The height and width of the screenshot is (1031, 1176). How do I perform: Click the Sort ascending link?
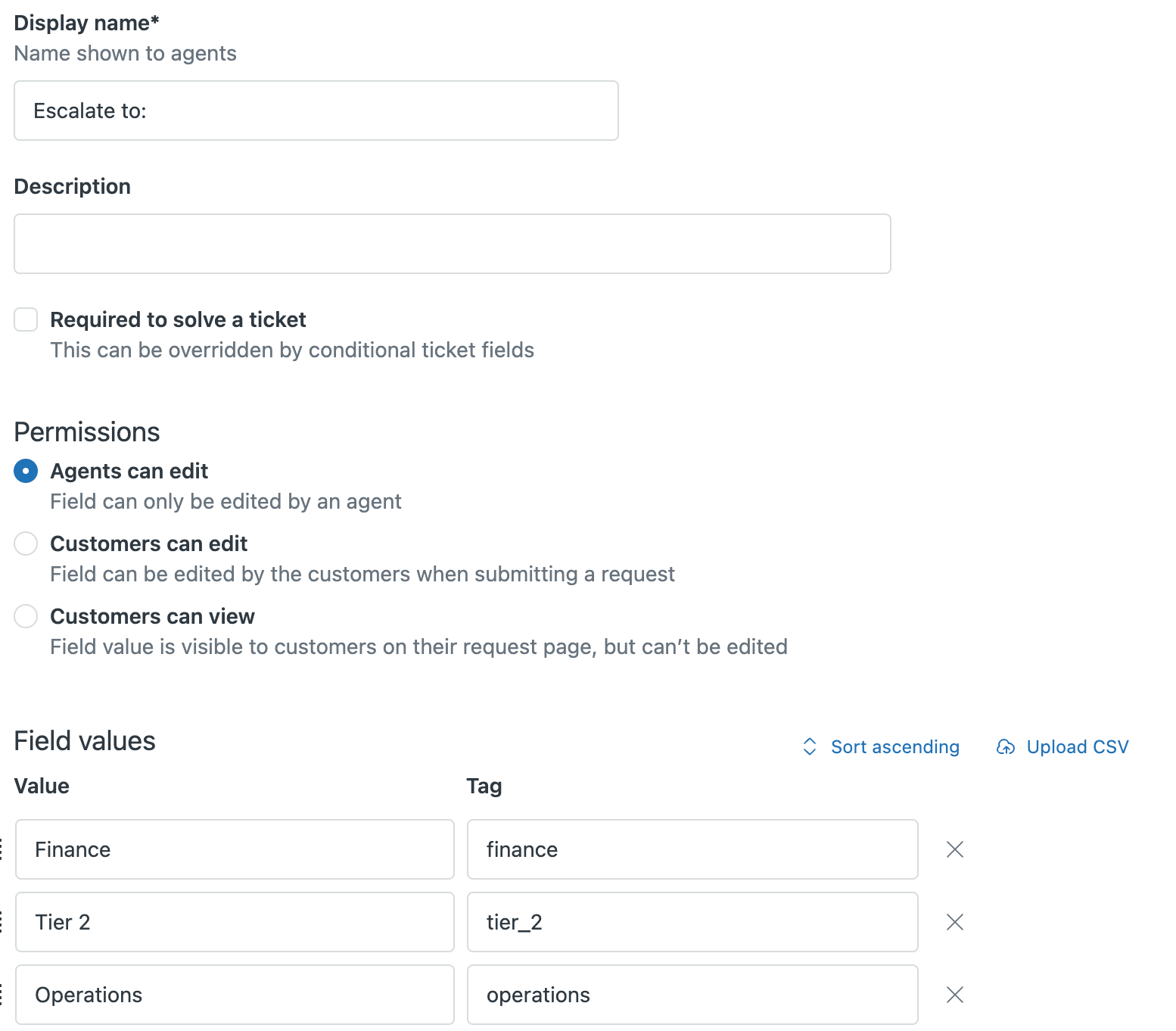(x=894, y=747)
